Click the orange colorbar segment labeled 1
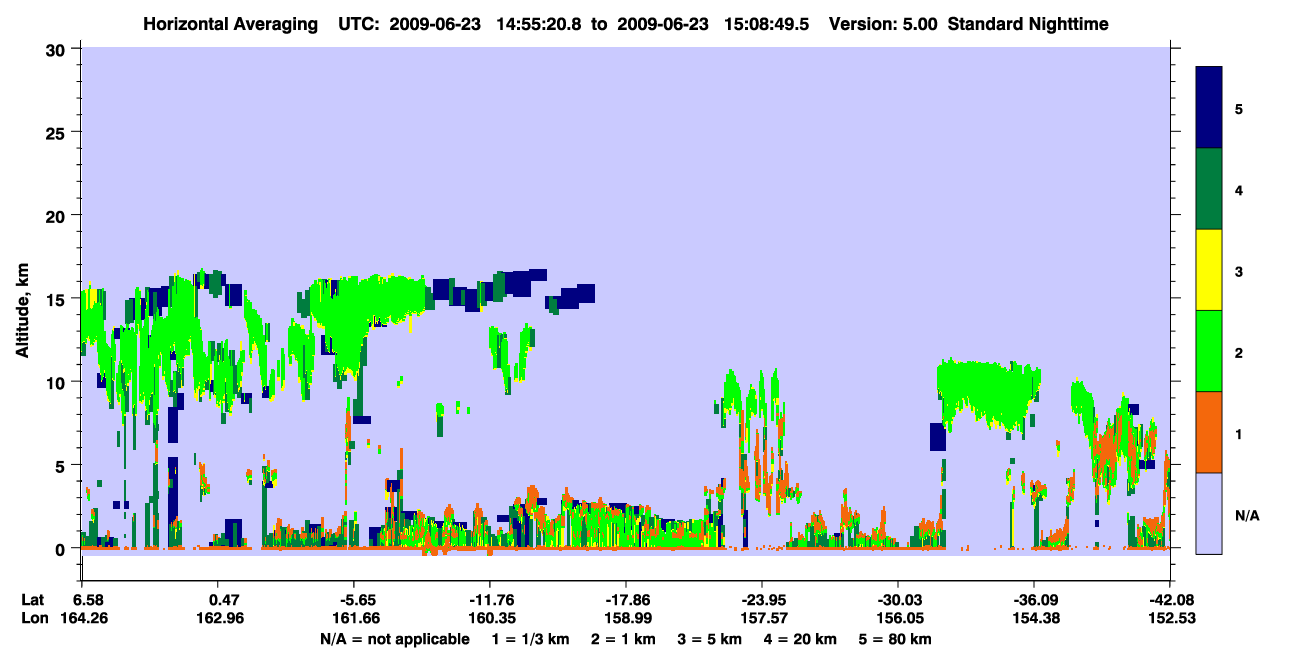Image resolution: width=1300 pixels, height=667 pixels. 1209,432
